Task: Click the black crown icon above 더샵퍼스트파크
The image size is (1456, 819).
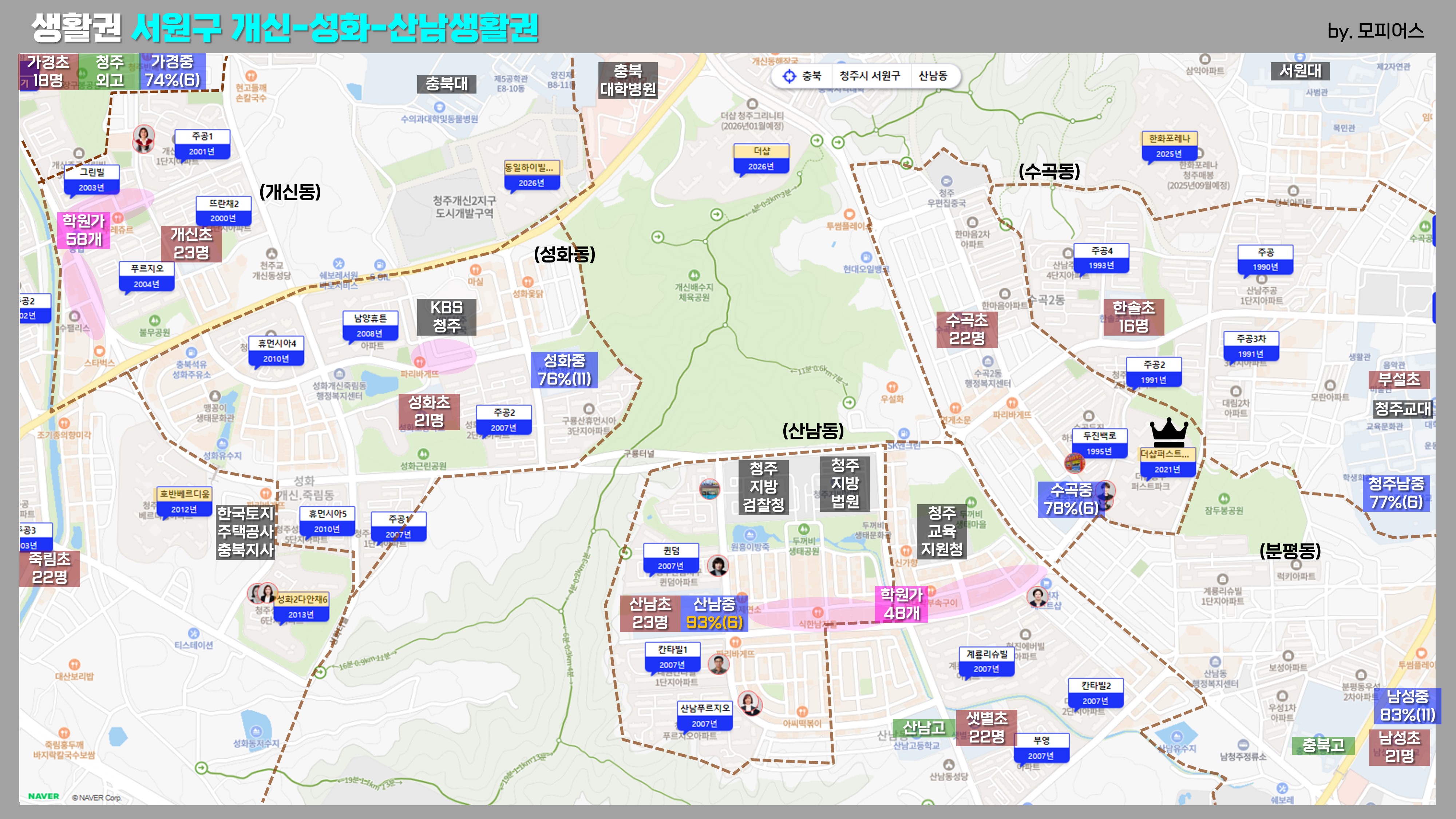Action: (1168, 432)
